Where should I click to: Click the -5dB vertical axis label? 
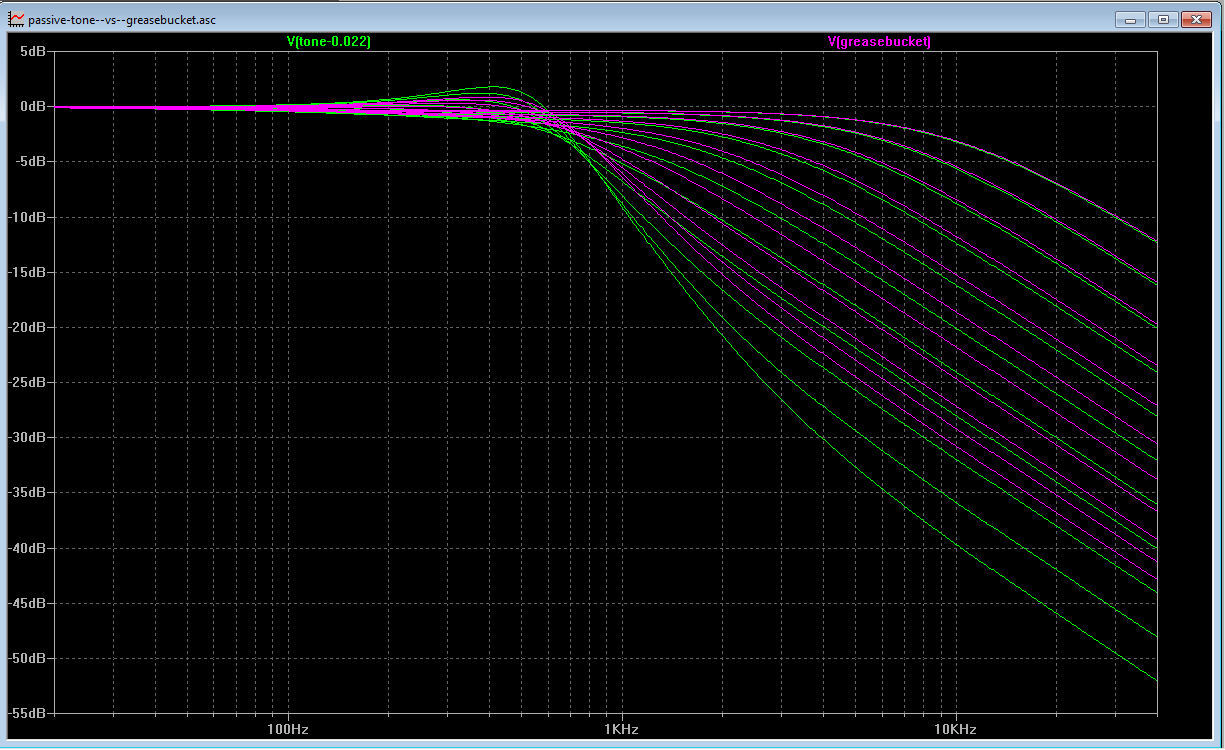click(x=30, y=161)
